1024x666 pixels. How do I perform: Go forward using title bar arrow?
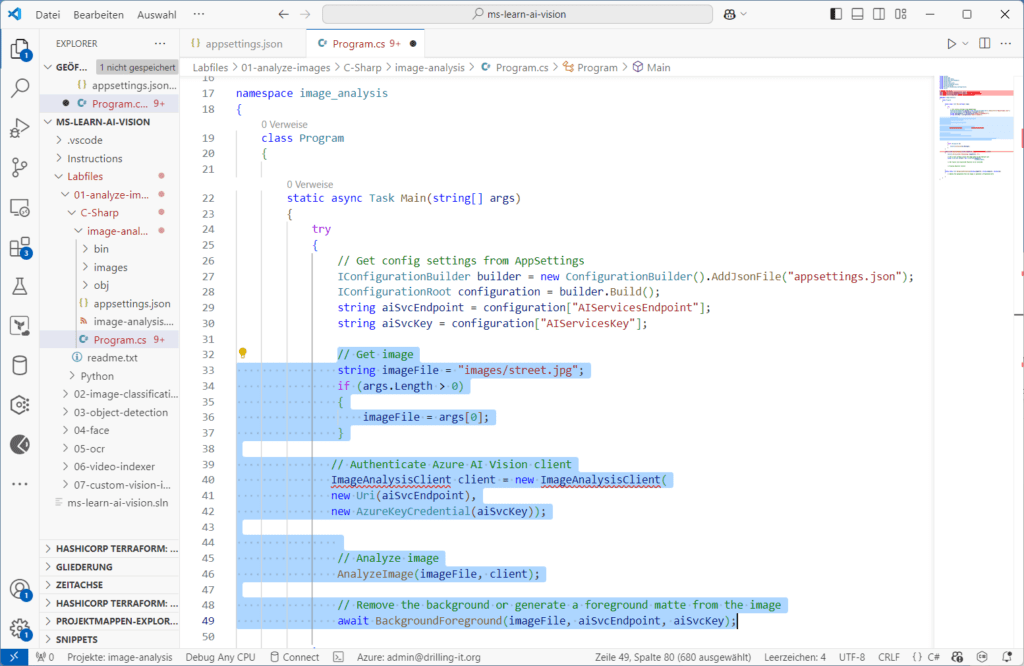point(305,14)
